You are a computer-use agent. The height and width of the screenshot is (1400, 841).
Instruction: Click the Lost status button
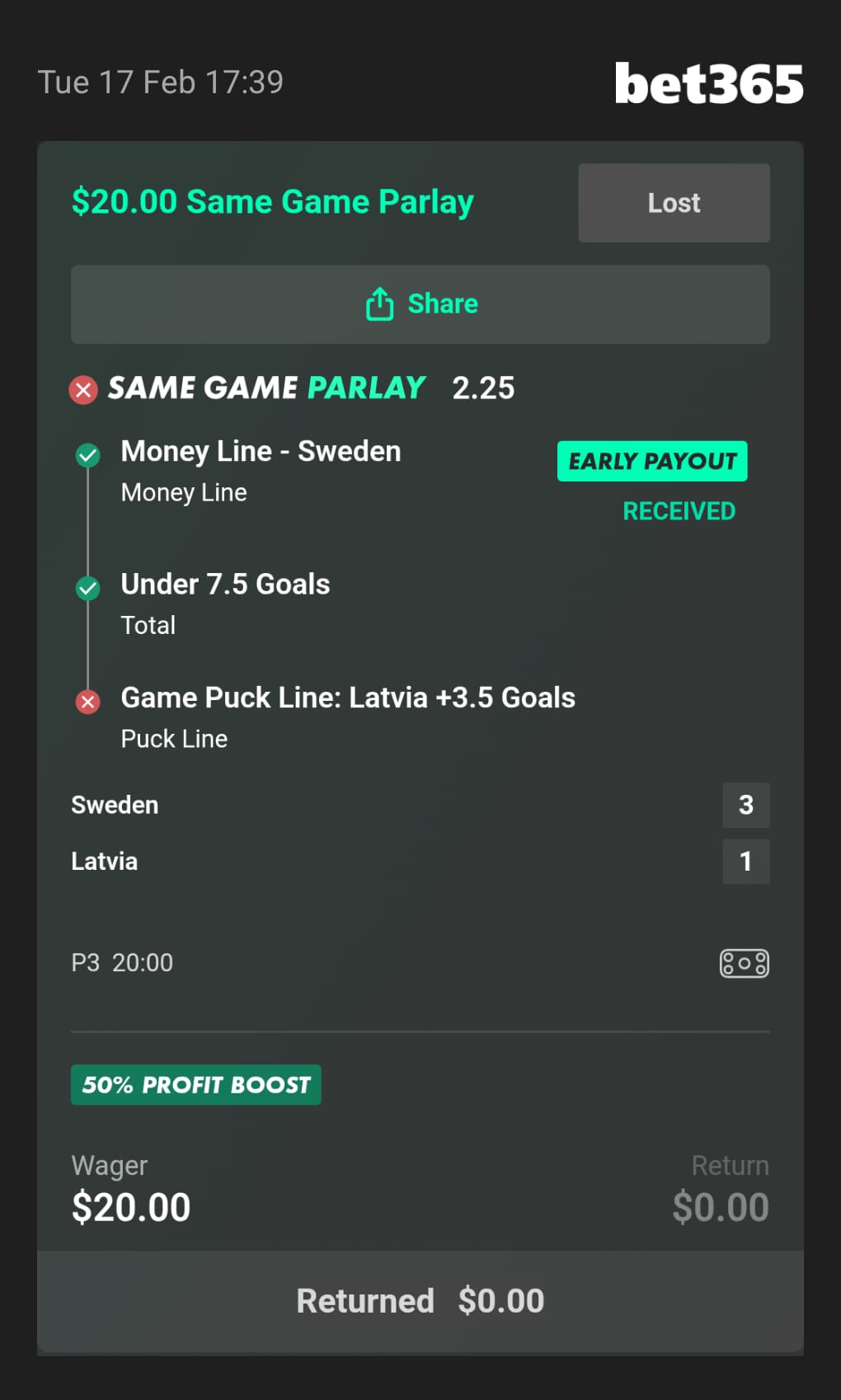[x=674, y=203]
